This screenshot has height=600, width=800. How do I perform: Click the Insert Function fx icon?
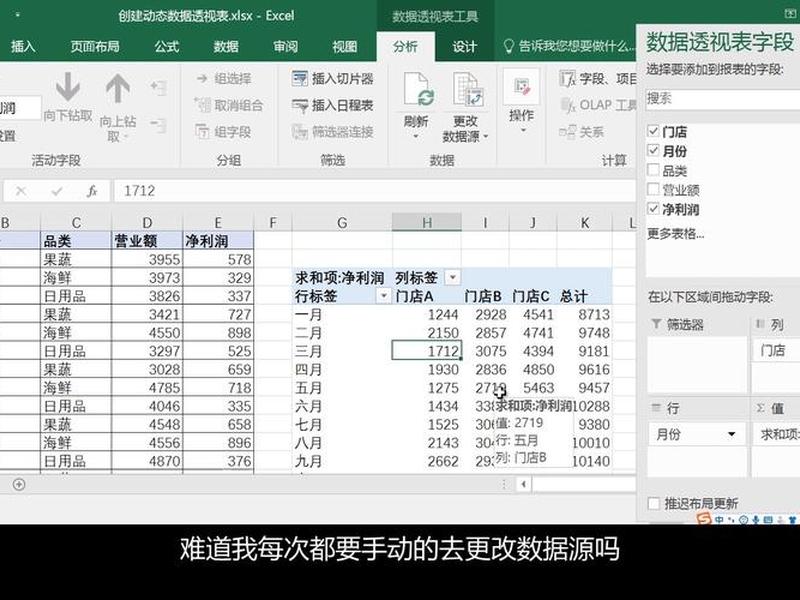(x=92, y=191)
